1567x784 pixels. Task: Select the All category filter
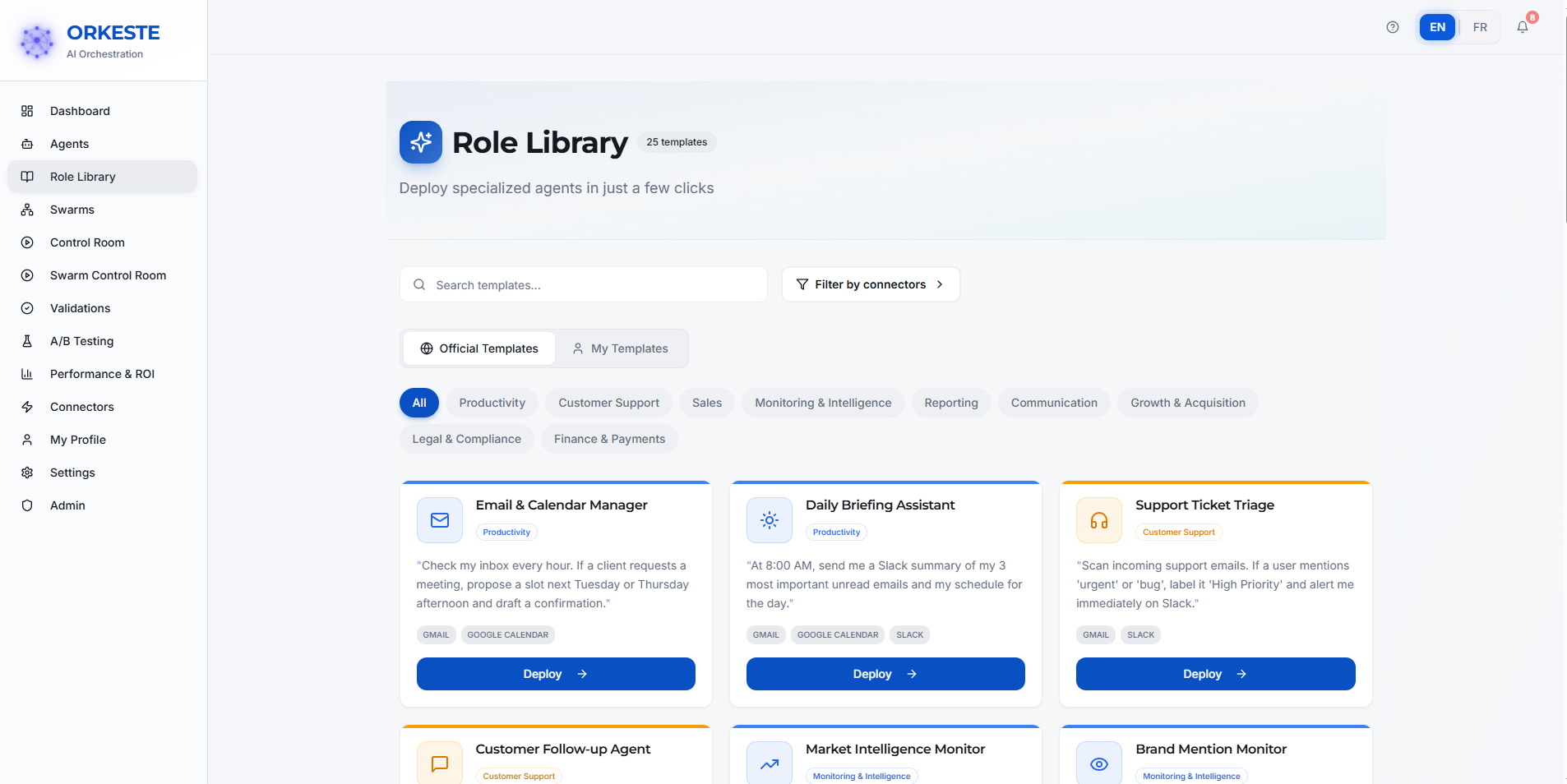(419, 403)
